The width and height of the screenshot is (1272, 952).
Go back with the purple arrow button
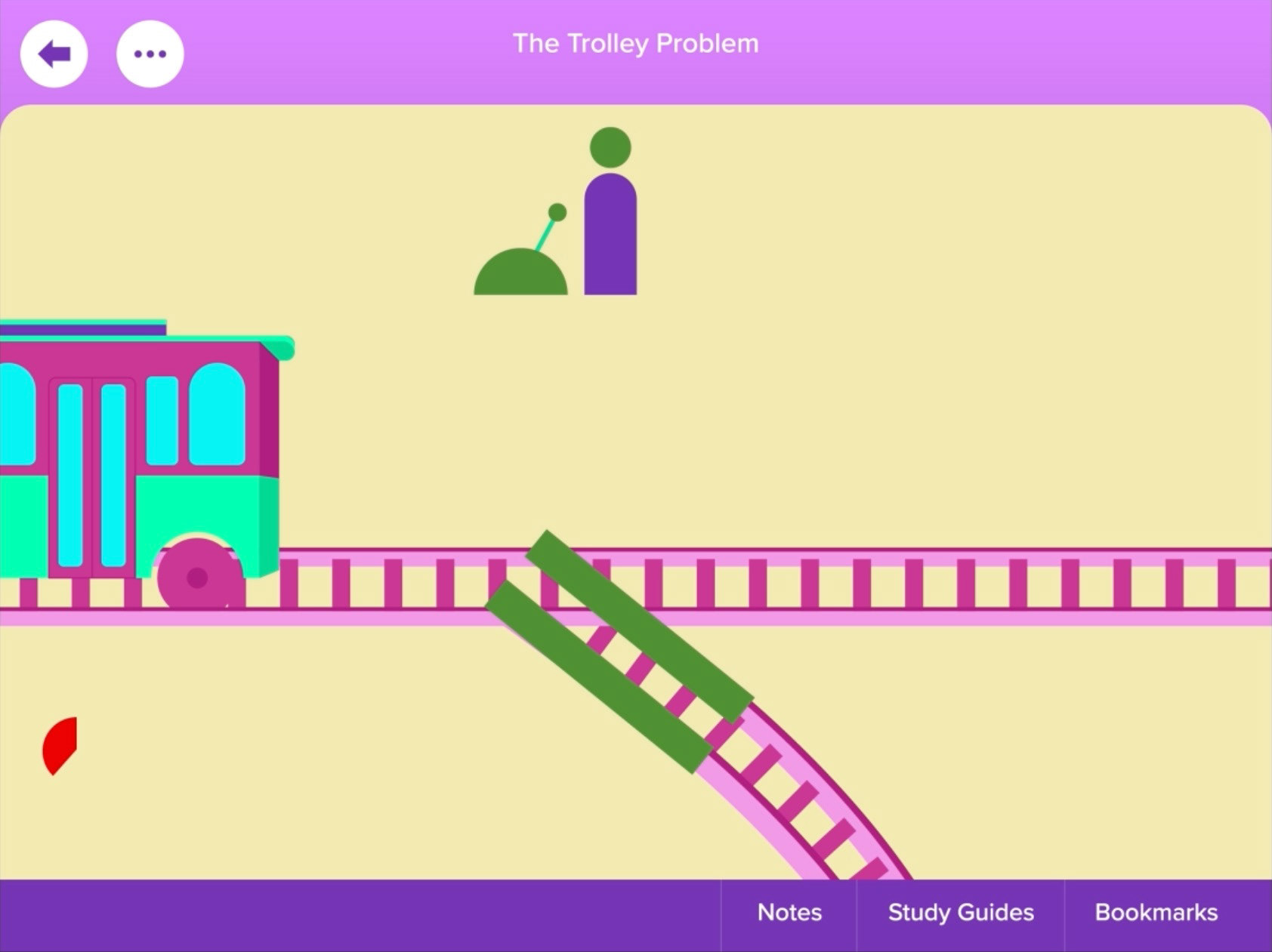pyautogui.click(x=54, y=54)
